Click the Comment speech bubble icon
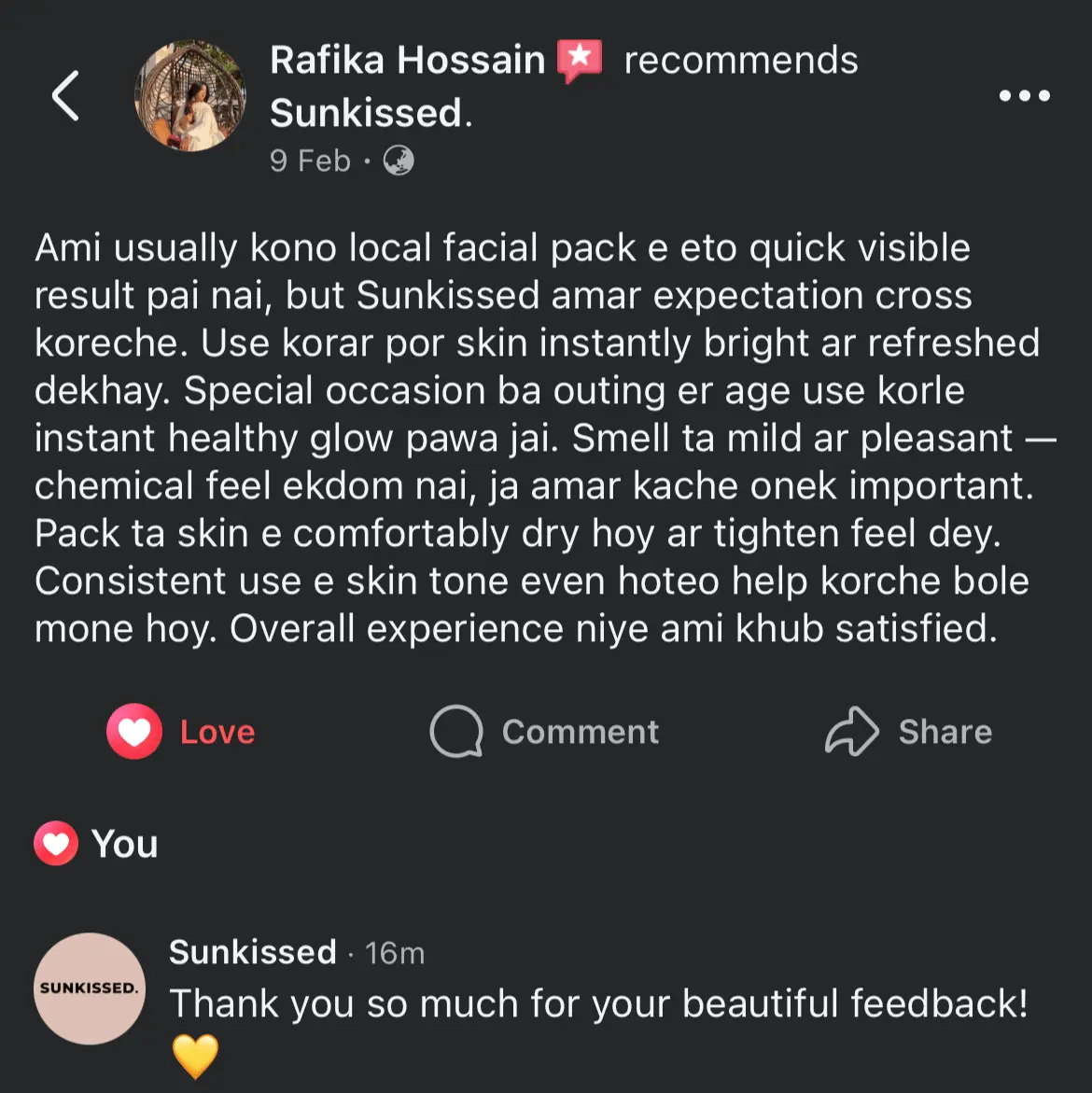Screen dimensions: 1092x1093 click(456, 731)
